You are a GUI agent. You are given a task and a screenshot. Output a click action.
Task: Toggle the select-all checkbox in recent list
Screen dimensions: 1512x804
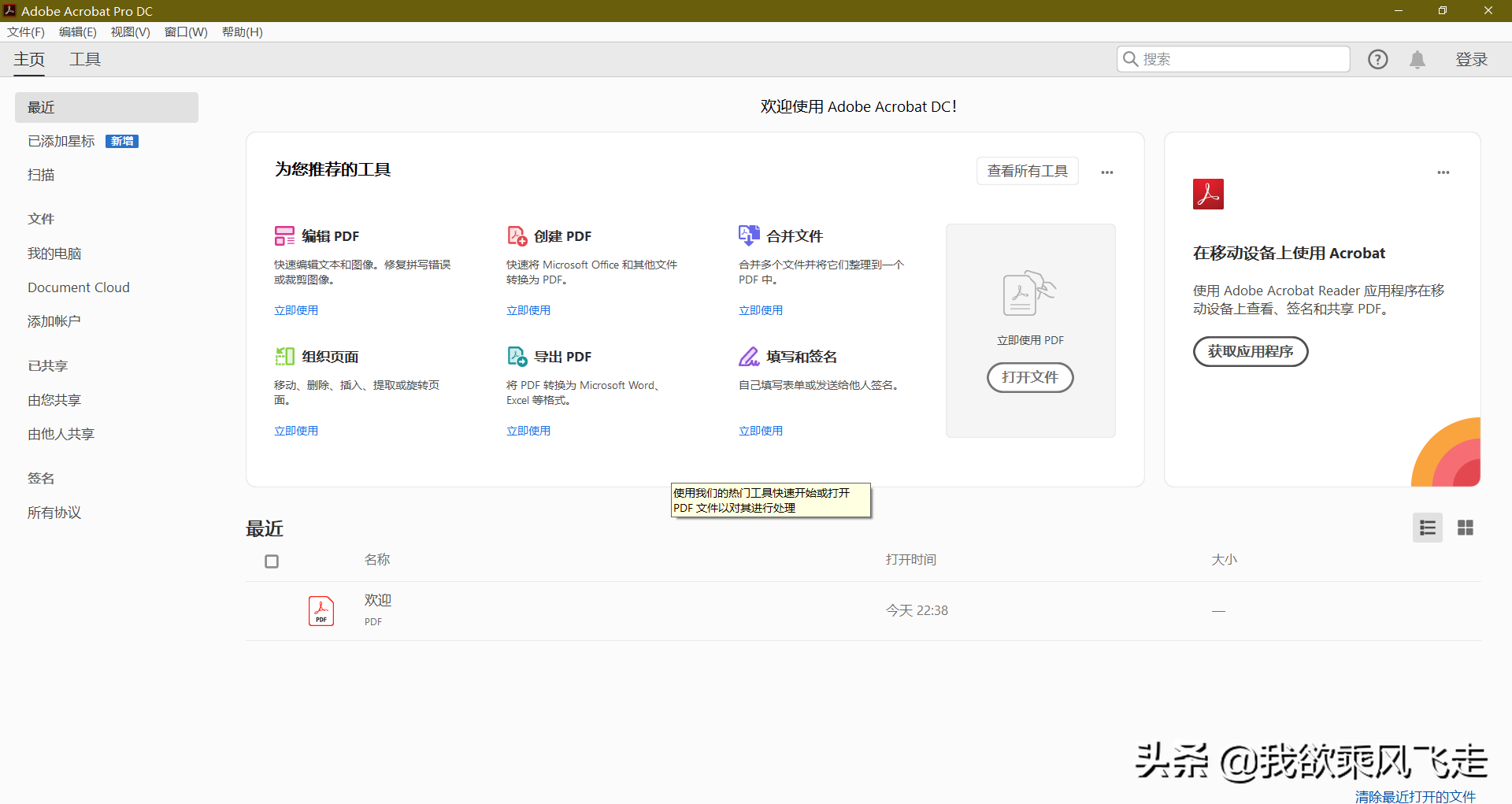pos(272,561)
